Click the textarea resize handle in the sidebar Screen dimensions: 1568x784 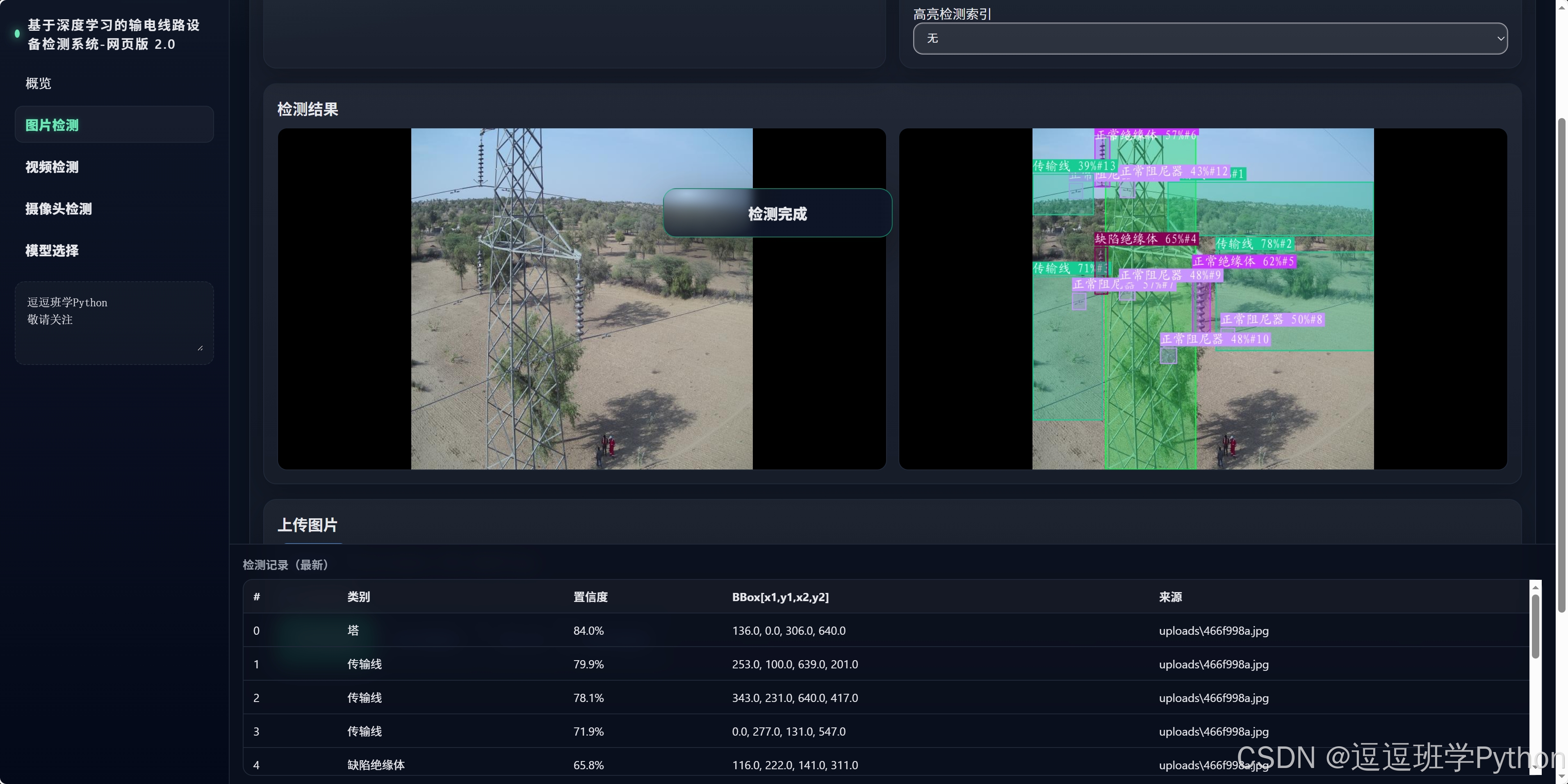coord(200,348)
